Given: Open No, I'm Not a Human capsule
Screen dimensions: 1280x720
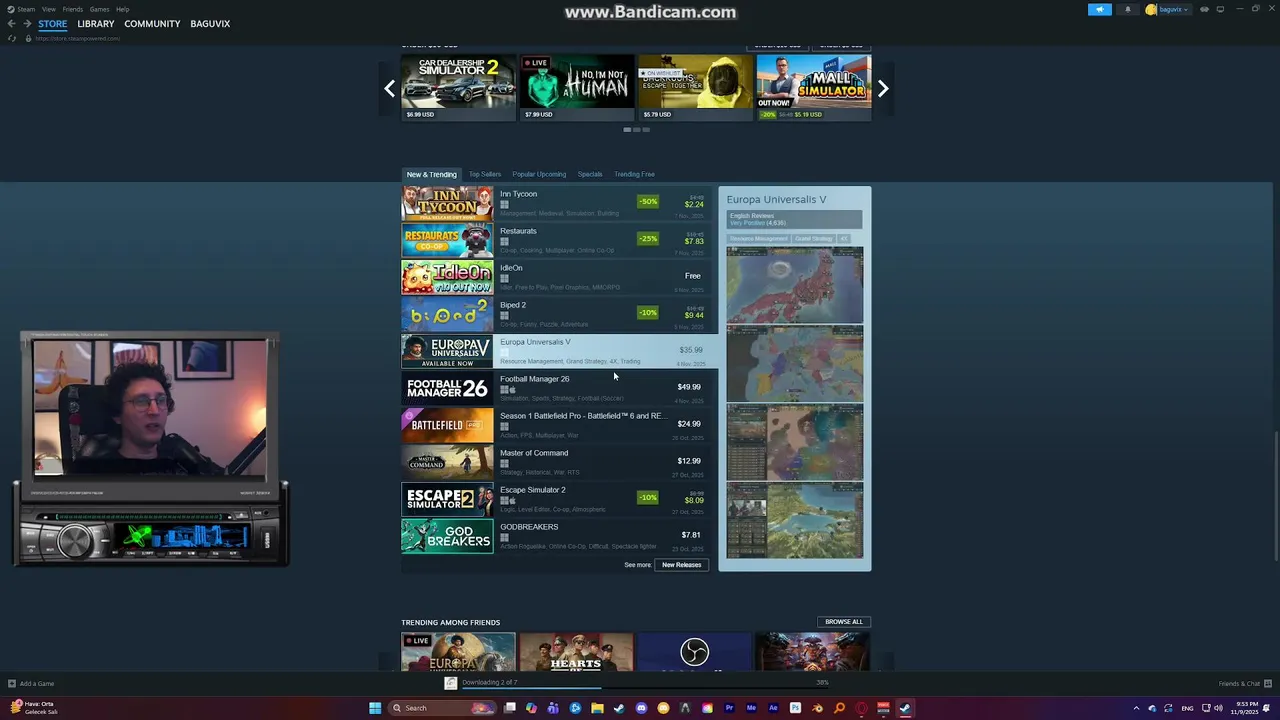Looking at the screenshot, I should coord(577,87).
